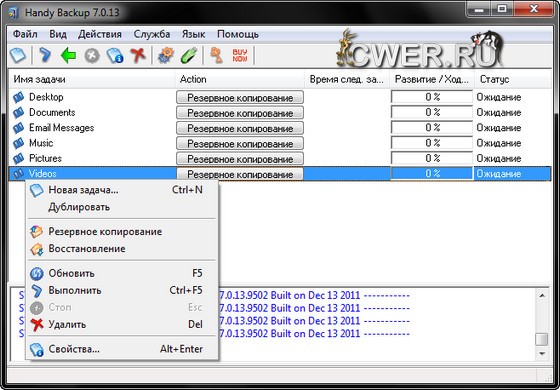Choose Новая задача... in context menu

122,190
